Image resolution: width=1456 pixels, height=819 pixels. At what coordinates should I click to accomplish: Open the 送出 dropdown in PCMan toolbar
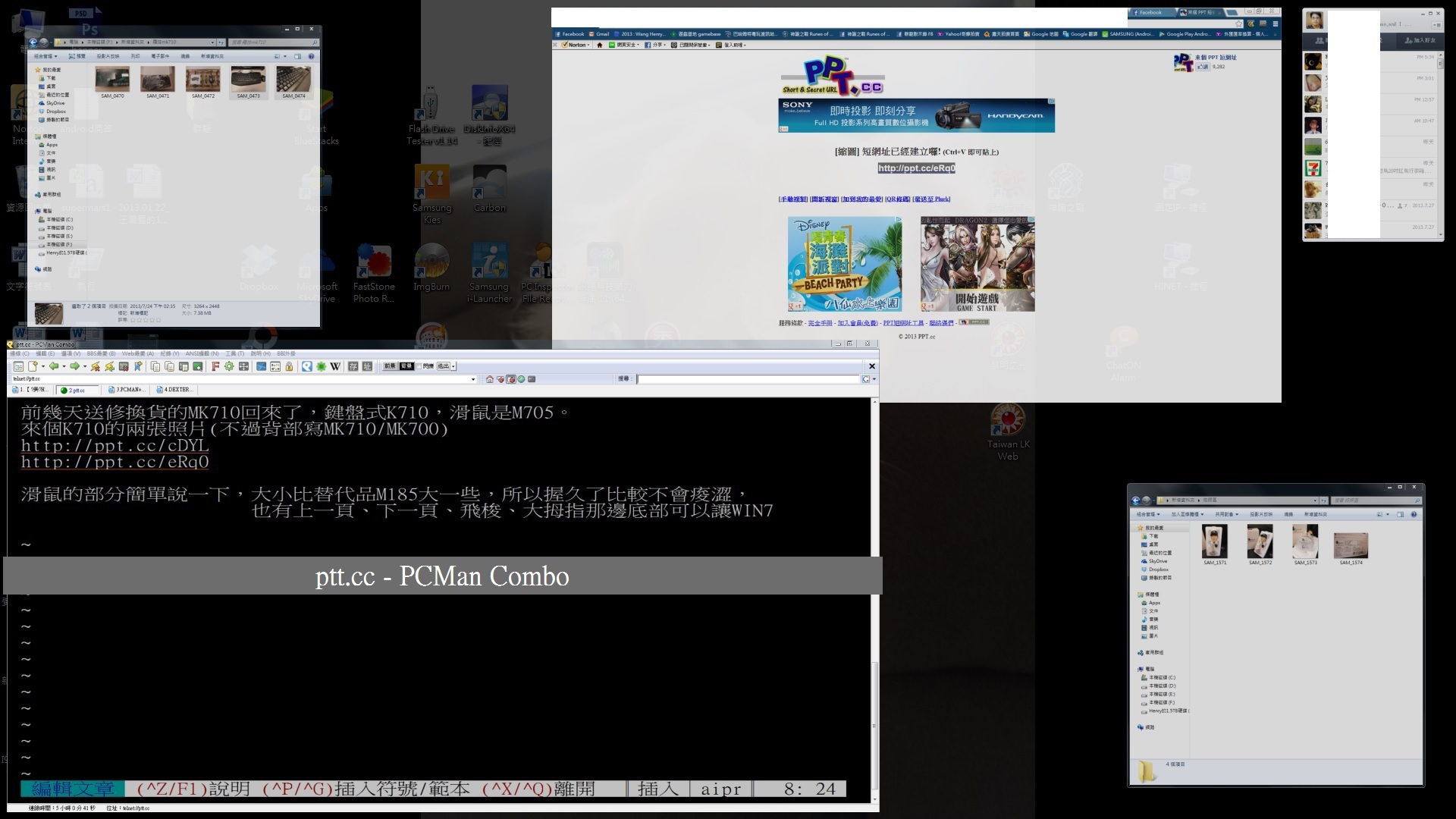[453, 366]
